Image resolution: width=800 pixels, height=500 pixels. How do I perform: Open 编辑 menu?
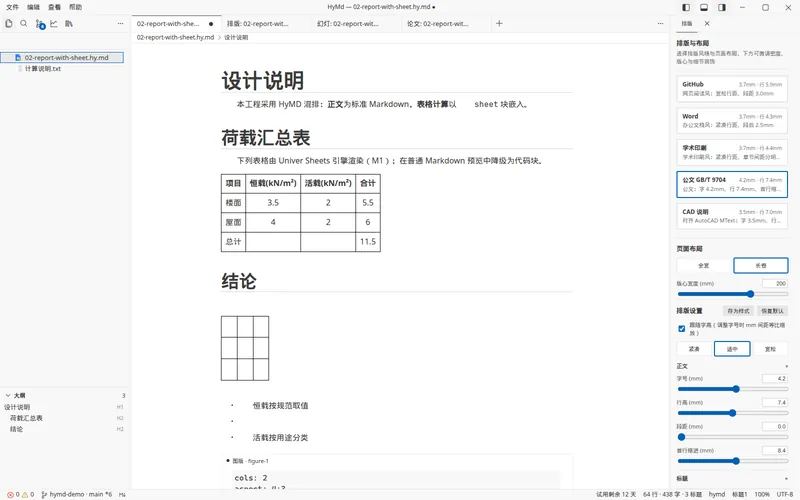[33, 7]
